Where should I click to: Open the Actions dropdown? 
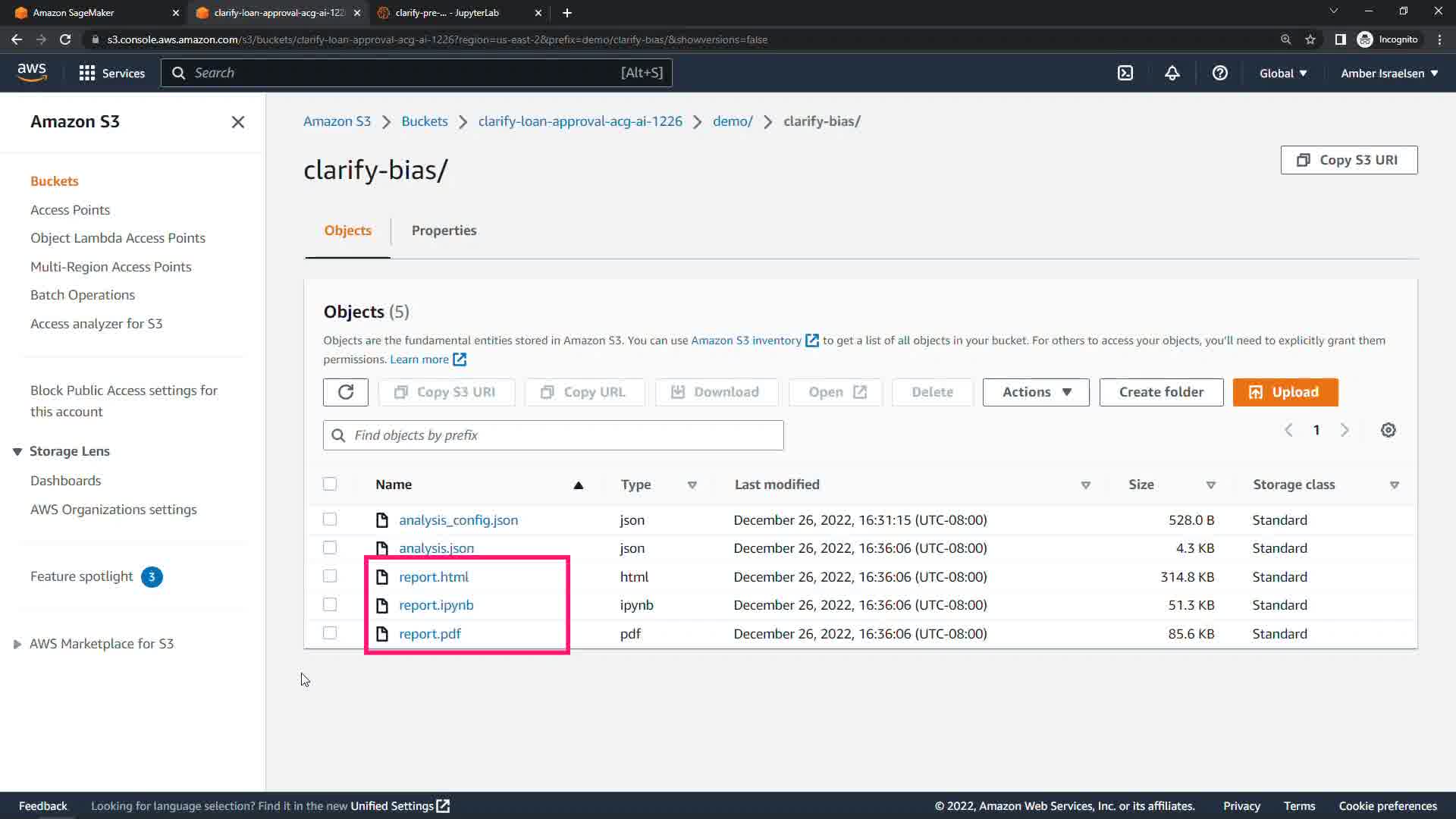[1036, 392]
